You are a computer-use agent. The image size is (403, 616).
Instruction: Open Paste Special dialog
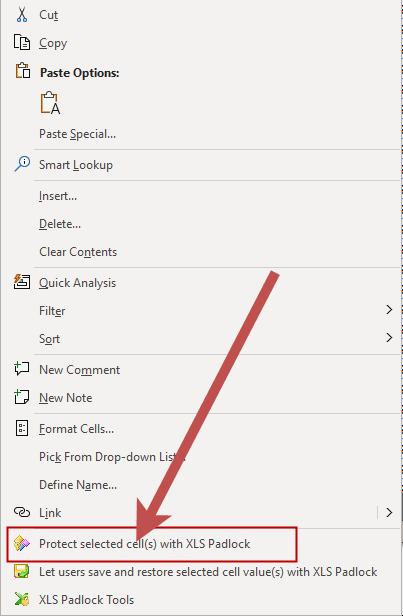pos(77,134)
